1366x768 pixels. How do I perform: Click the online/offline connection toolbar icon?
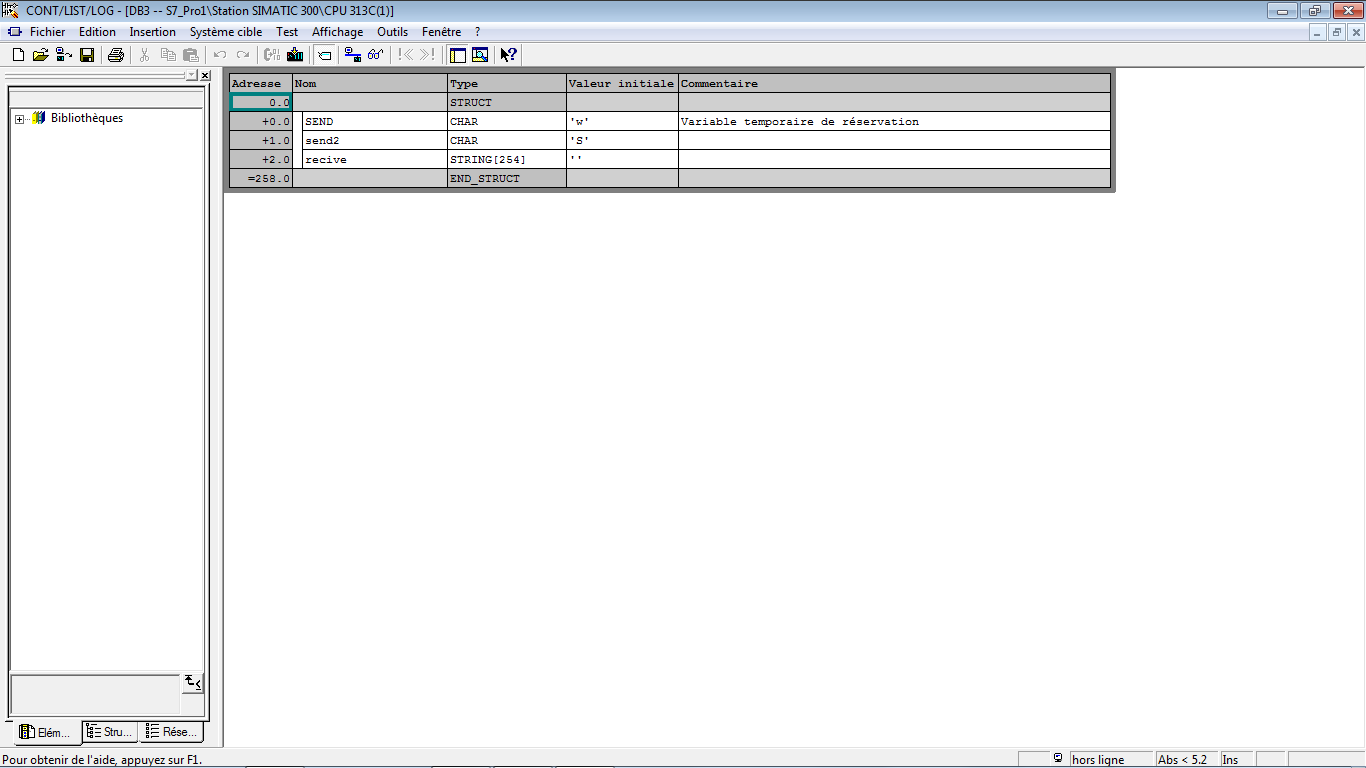tap(353, 55)
